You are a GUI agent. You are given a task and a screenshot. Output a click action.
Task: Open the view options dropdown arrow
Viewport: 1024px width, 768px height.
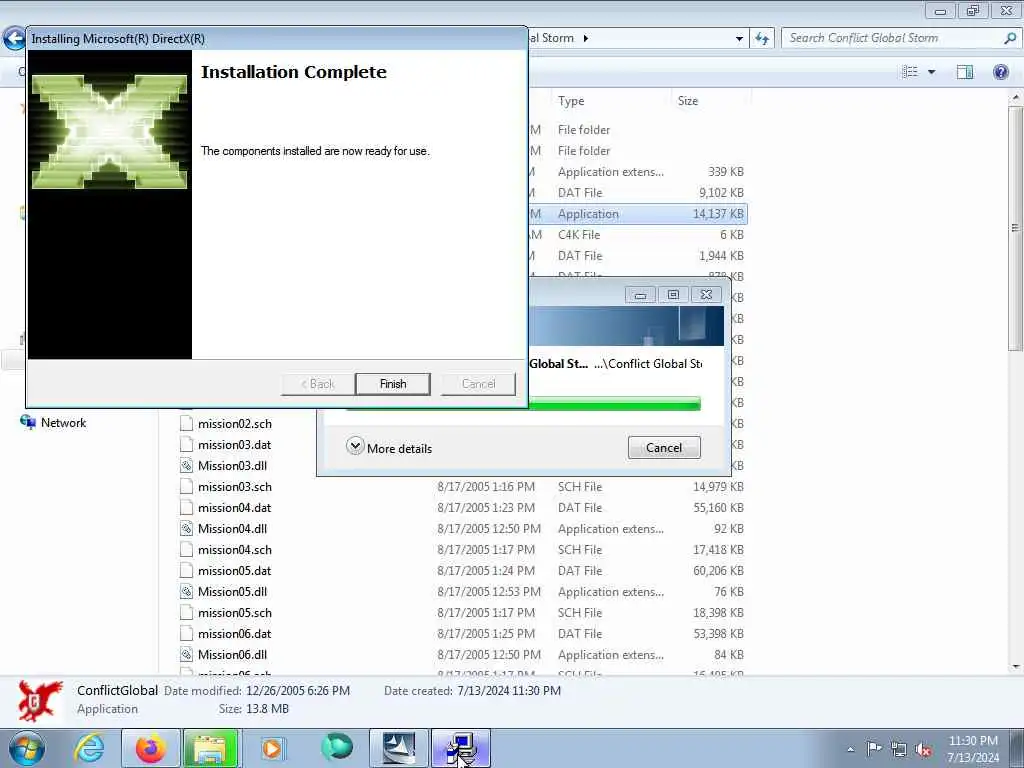point(931,72)
